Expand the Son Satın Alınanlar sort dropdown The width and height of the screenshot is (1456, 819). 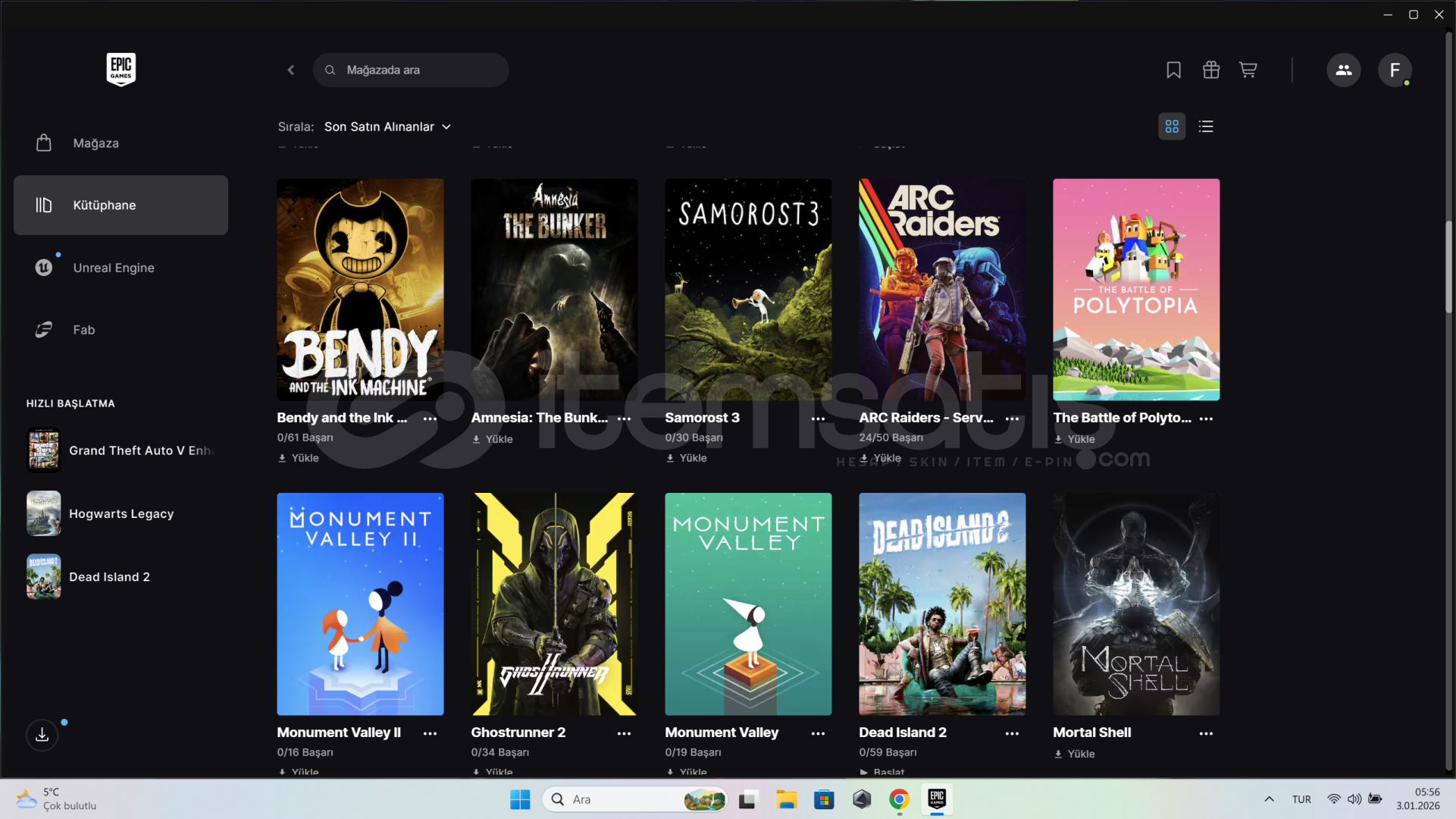387,127
